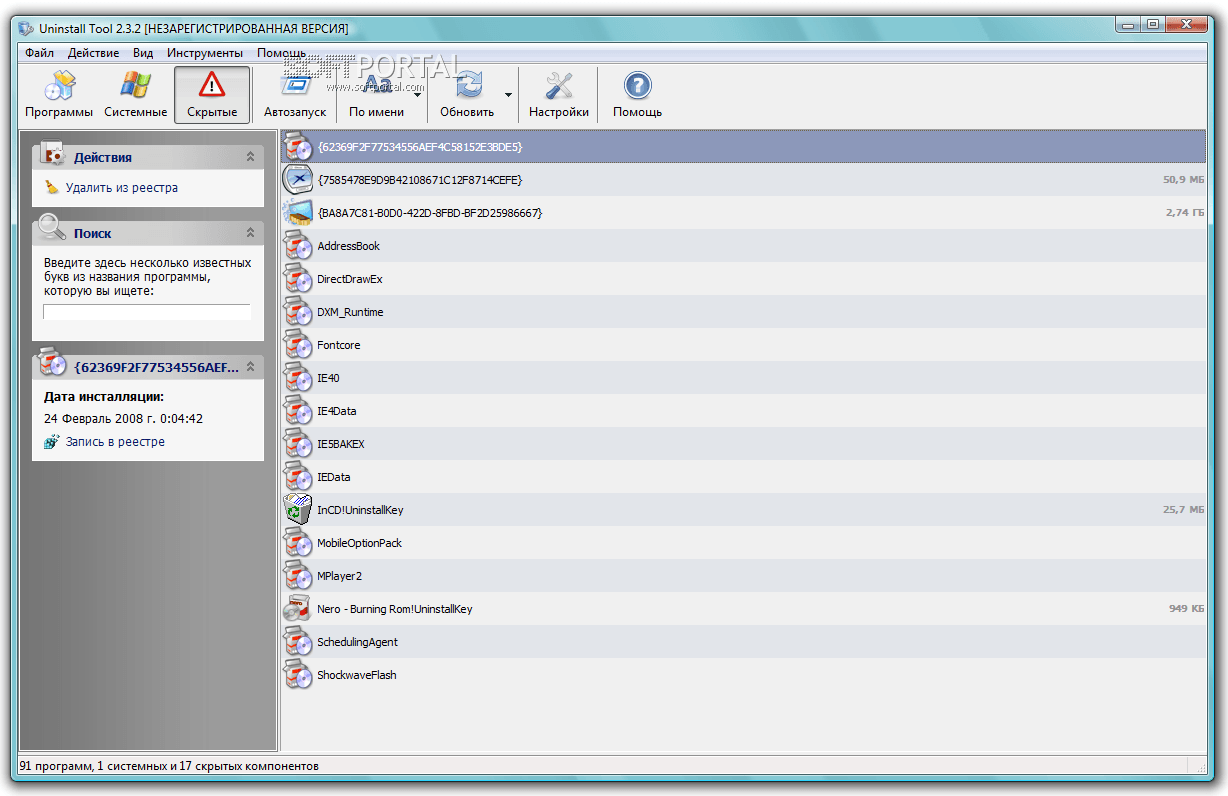1228x796 pixels.
Task: Select the DXM_Runtime entry
Action: [x=743, y=312]
